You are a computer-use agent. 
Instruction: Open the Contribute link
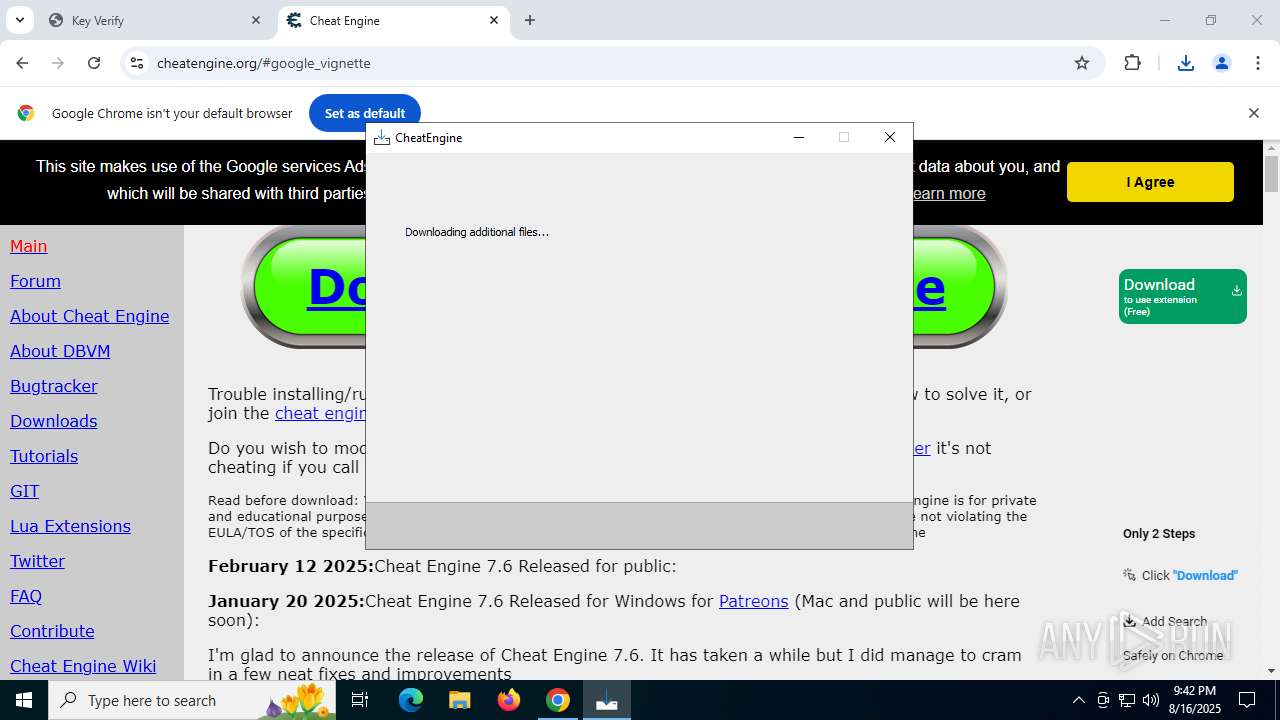[x=52, y=631]
